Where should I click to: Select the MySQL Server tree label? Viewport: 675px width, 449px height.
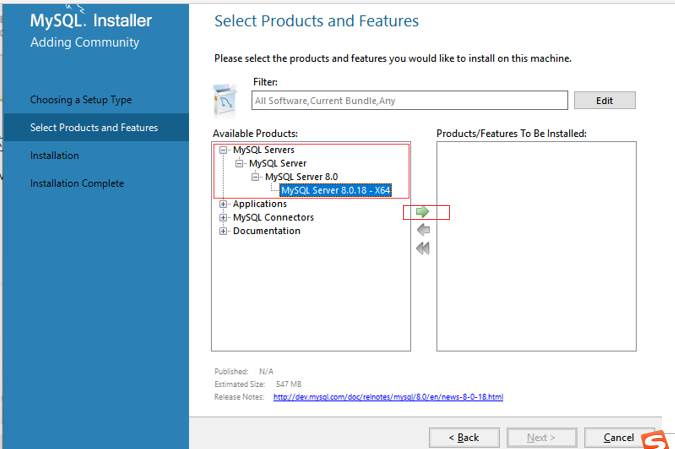tap(278, 164)
